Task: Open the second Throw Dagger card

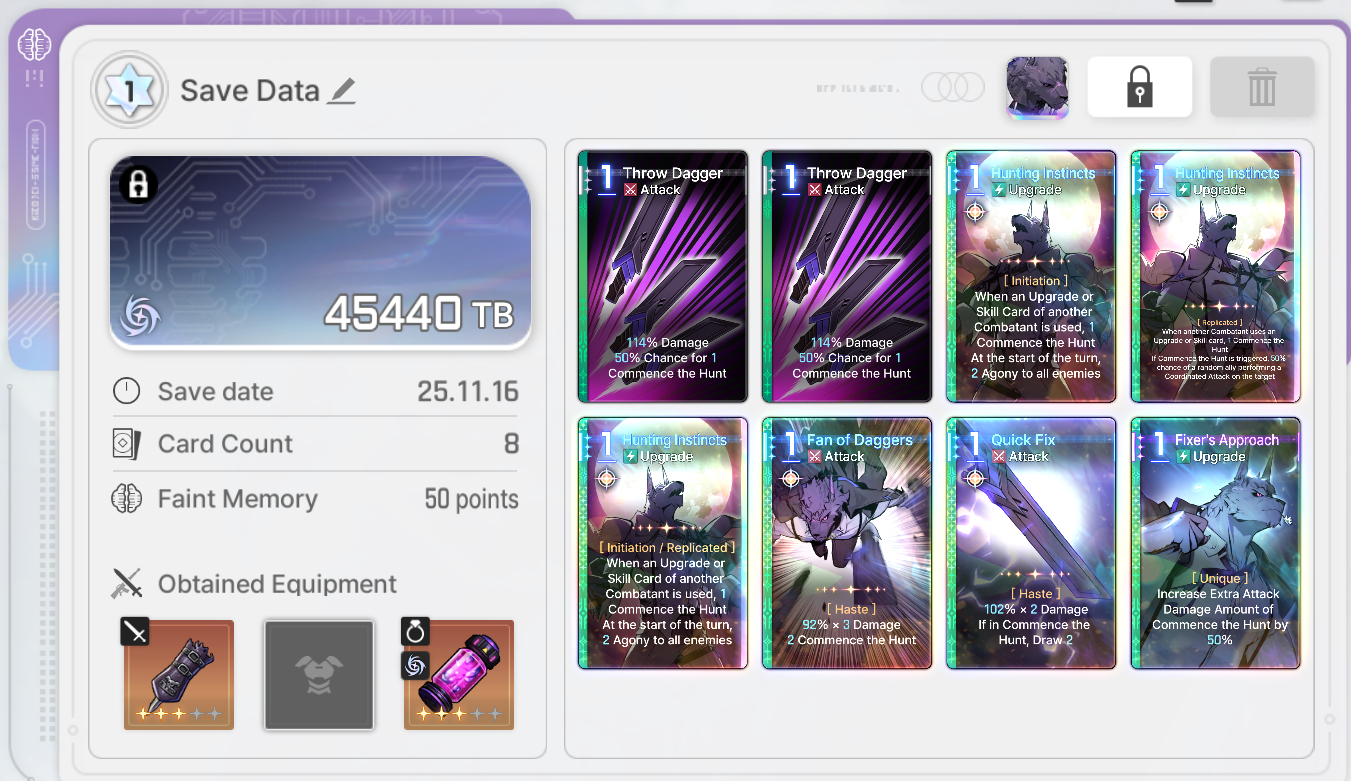Action: click(847, 276)
